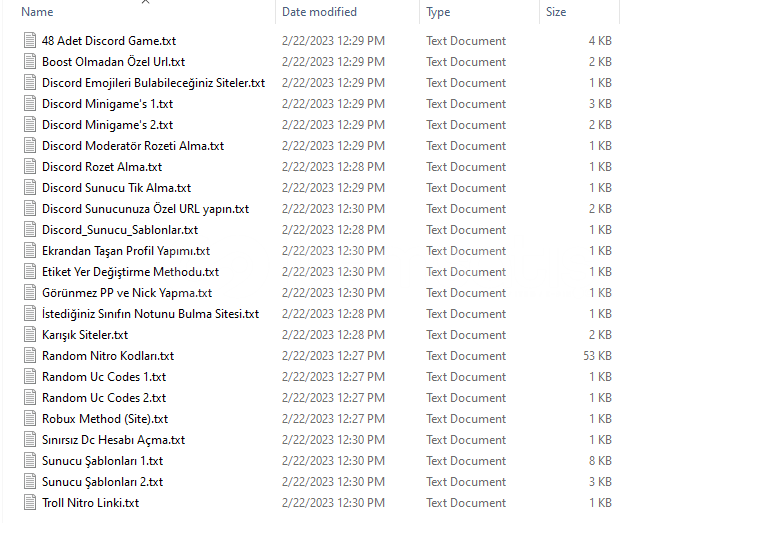Viewport: 775px width, 534px height.
Task: Select file name Random Uc Codes 1.txt
Action: coord(104,377)
